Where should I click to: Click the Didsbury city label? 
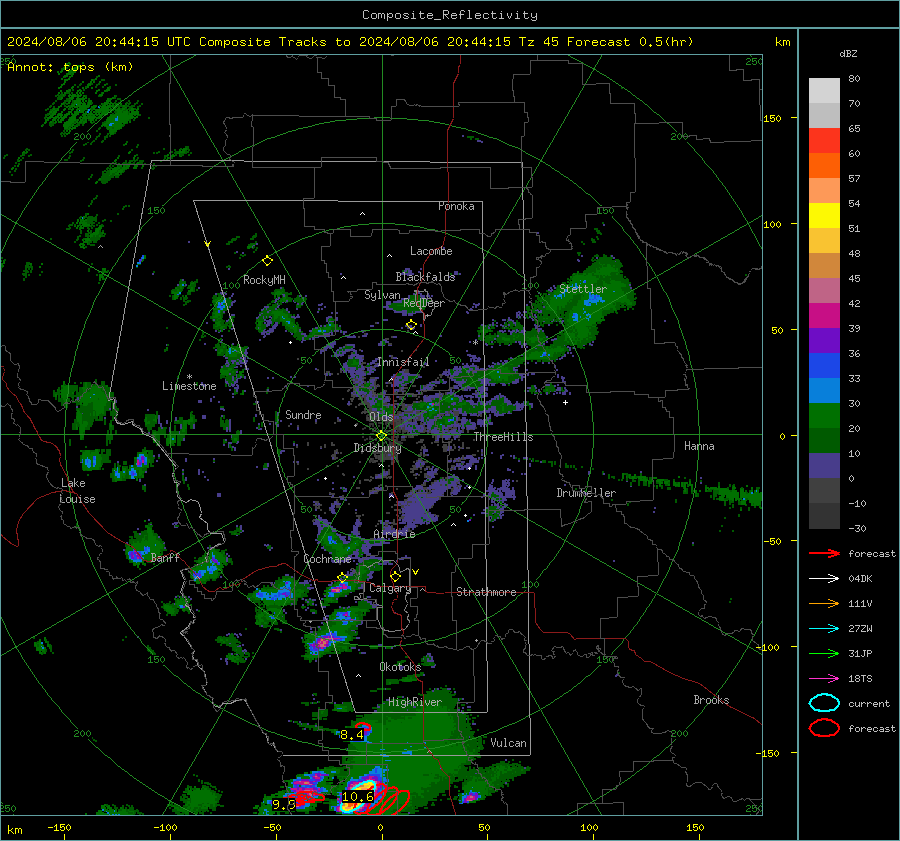(377, 448)
